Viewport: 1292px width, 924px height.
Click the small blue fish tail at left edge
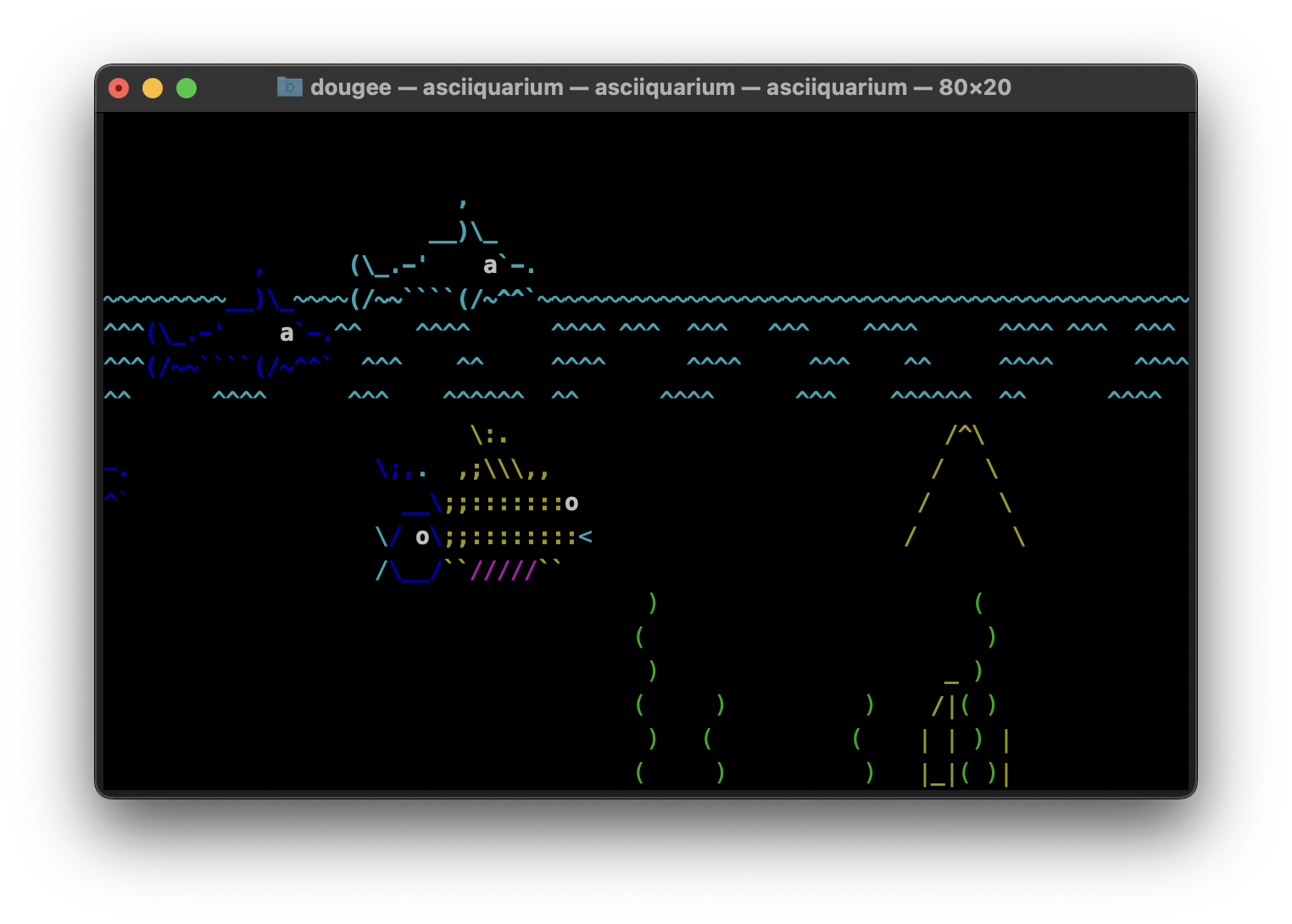[116, 483]
